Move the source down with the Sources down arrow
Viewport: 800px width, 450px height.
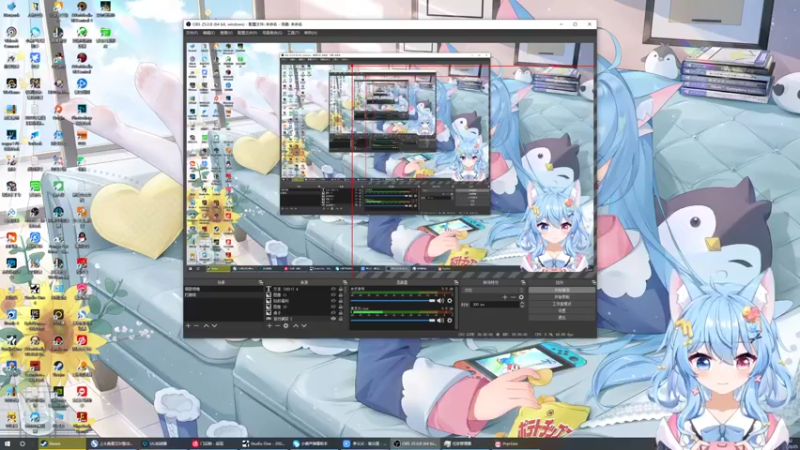[304, 326]
